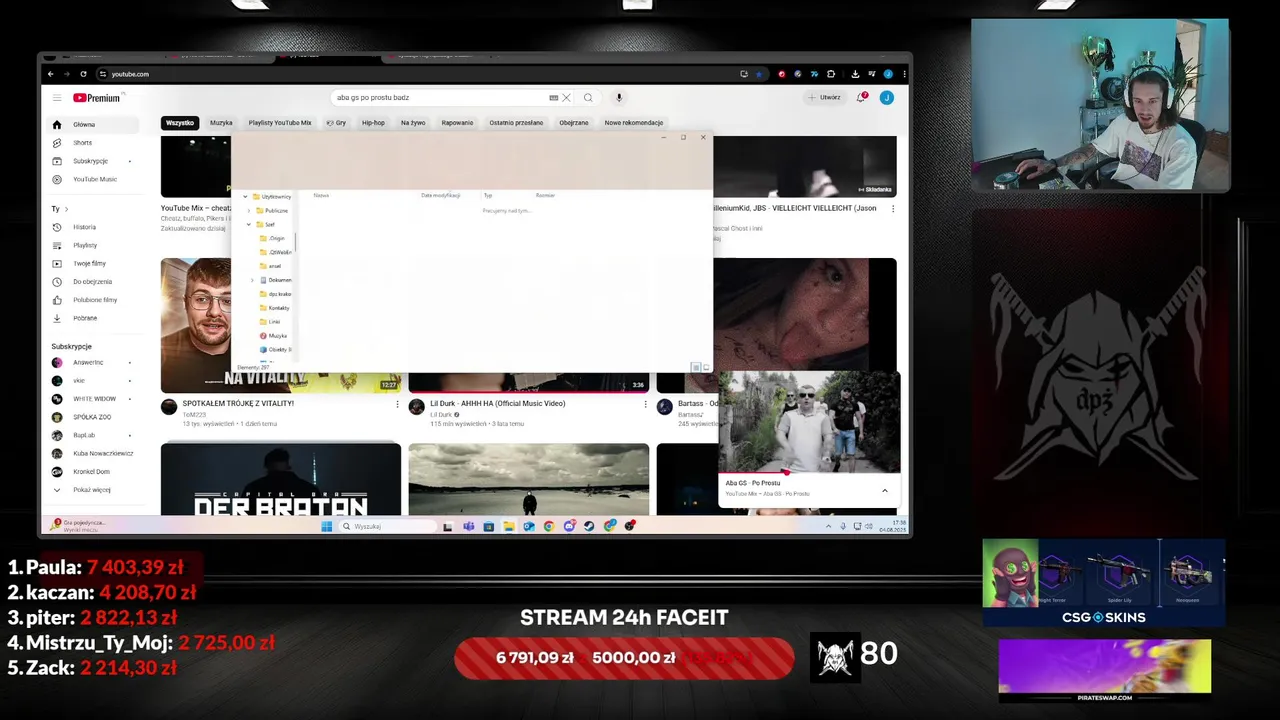Reload the page with the refresh icon
The width and height of the screenshot is (1280, 720).
83,74
